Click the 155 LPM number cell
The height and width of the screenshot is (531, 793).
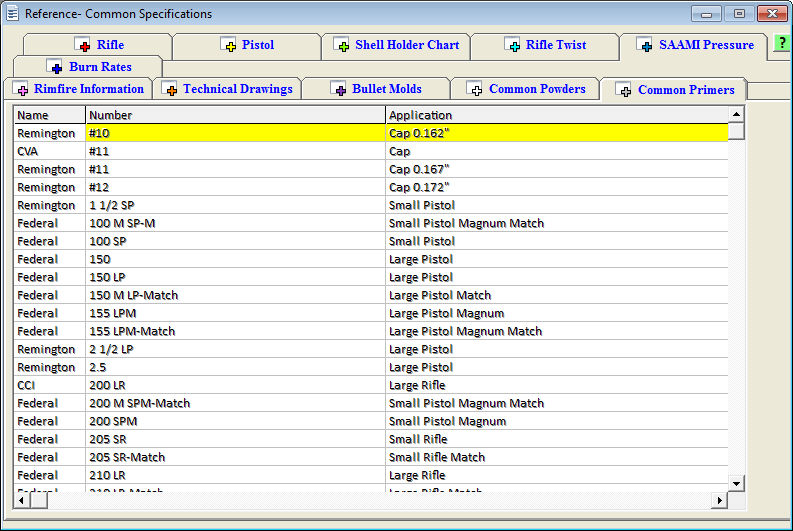(x=236, y=313)
